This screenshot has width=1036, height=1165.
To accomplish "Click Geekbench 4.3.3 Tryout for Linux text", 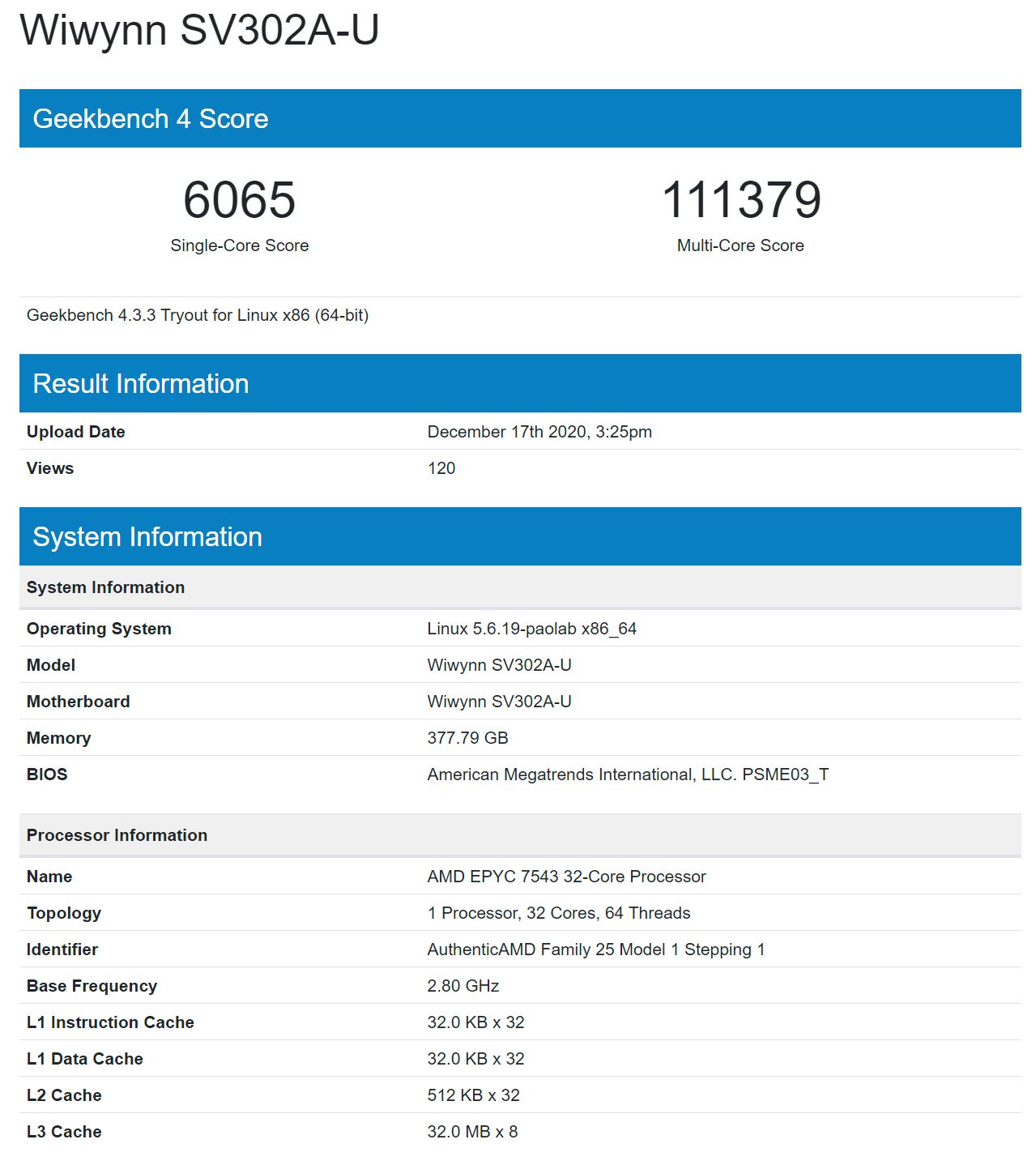I will click(198, 315).
